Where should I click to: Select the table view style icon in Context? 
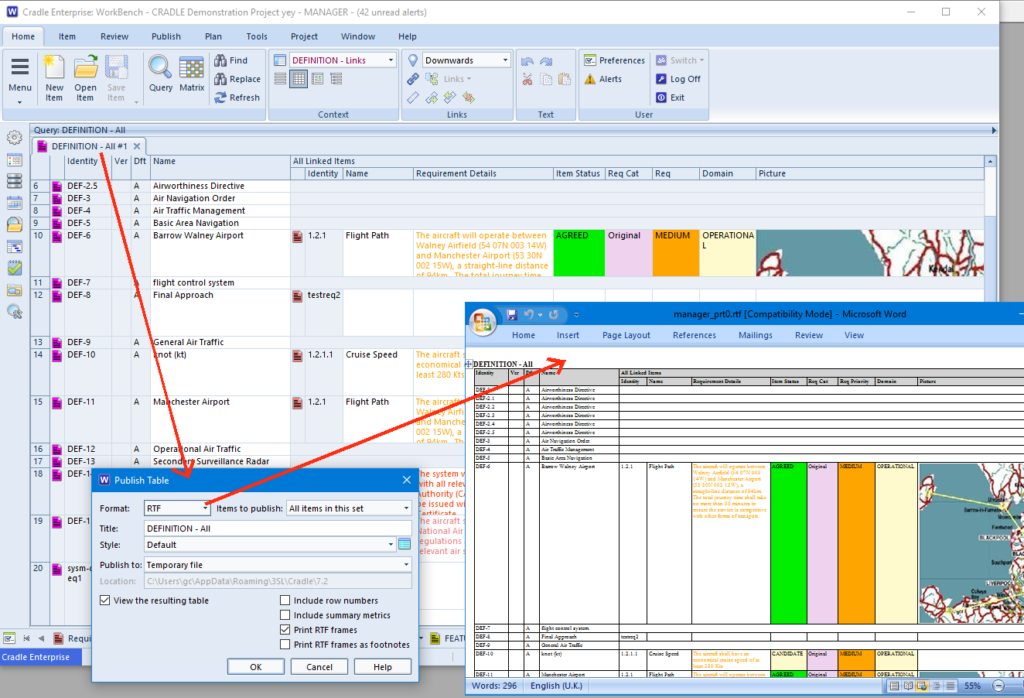pyautogui.click(x=298, y=79)
